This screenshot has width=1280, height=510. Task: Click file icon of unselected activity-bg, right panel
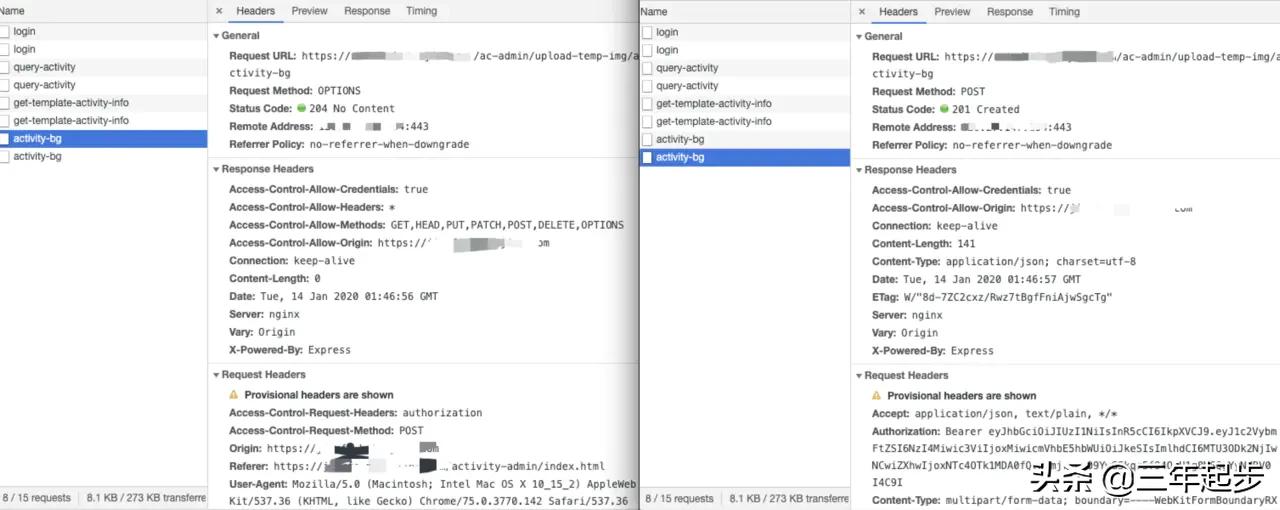(x=647, y=139)
